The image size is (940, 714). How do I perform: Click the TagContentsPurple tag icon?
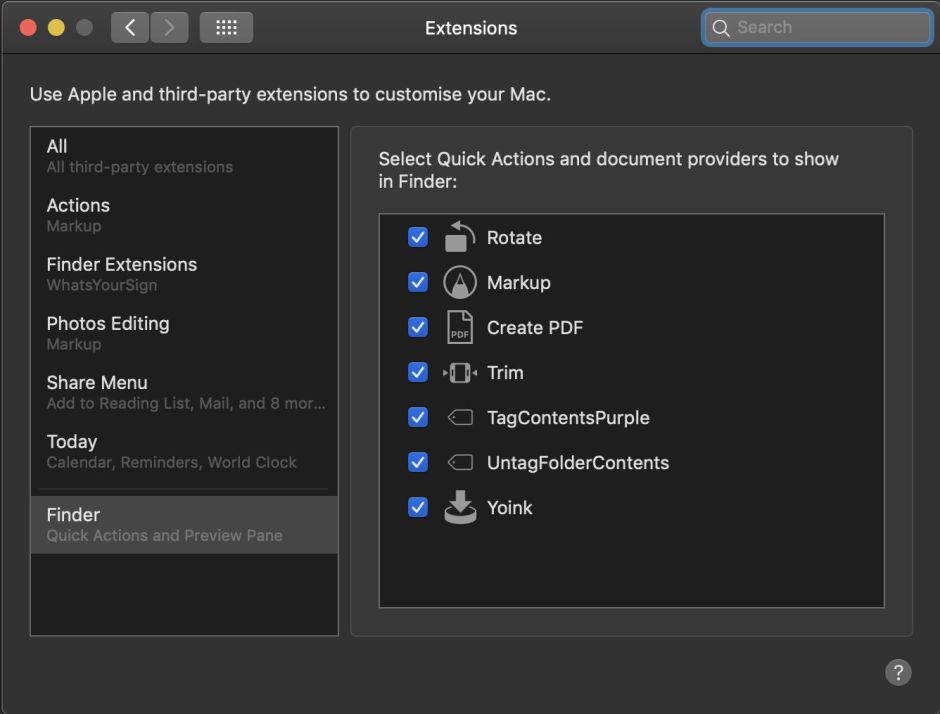[459, 417]
